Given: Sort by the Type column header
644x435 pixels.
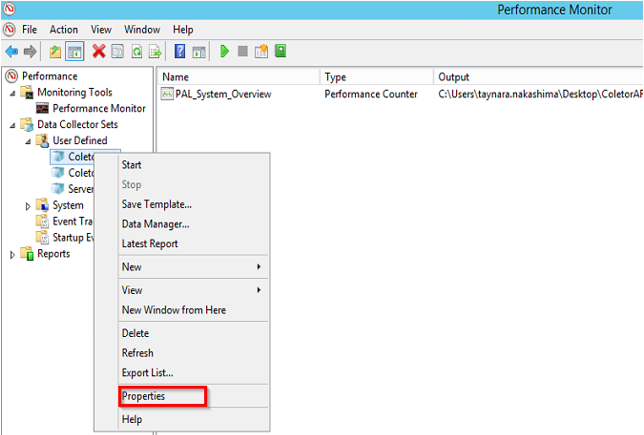Looking at the screenshot, I should (376, 77).
